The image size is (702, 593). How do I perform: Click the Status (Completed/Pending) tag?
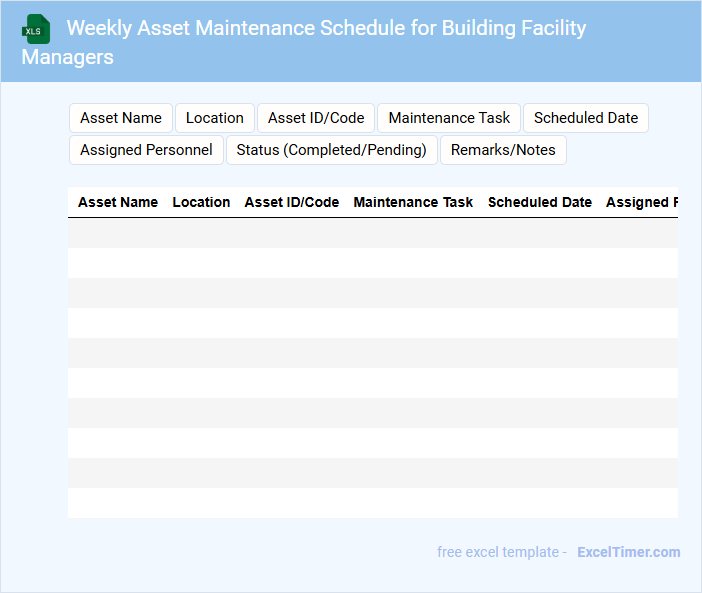tap(332, 150)
